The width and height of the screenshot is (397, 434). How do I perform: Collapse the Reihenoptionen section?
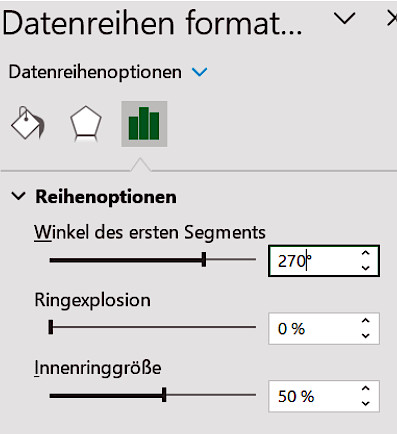point(18,196)
